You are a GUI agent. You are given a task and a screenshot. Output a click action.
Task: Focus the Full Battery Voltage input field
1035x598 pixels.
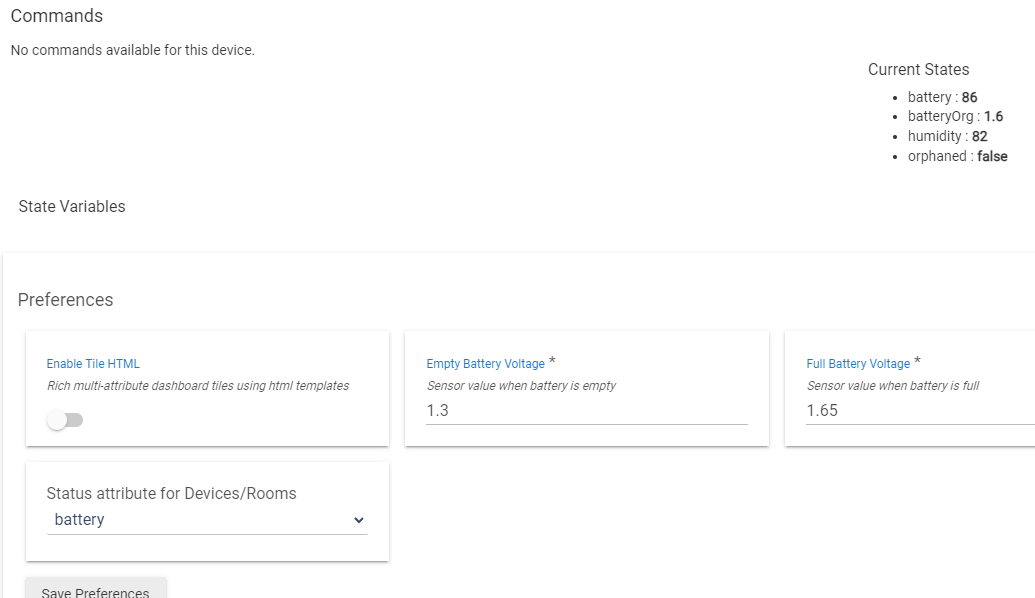918,411
